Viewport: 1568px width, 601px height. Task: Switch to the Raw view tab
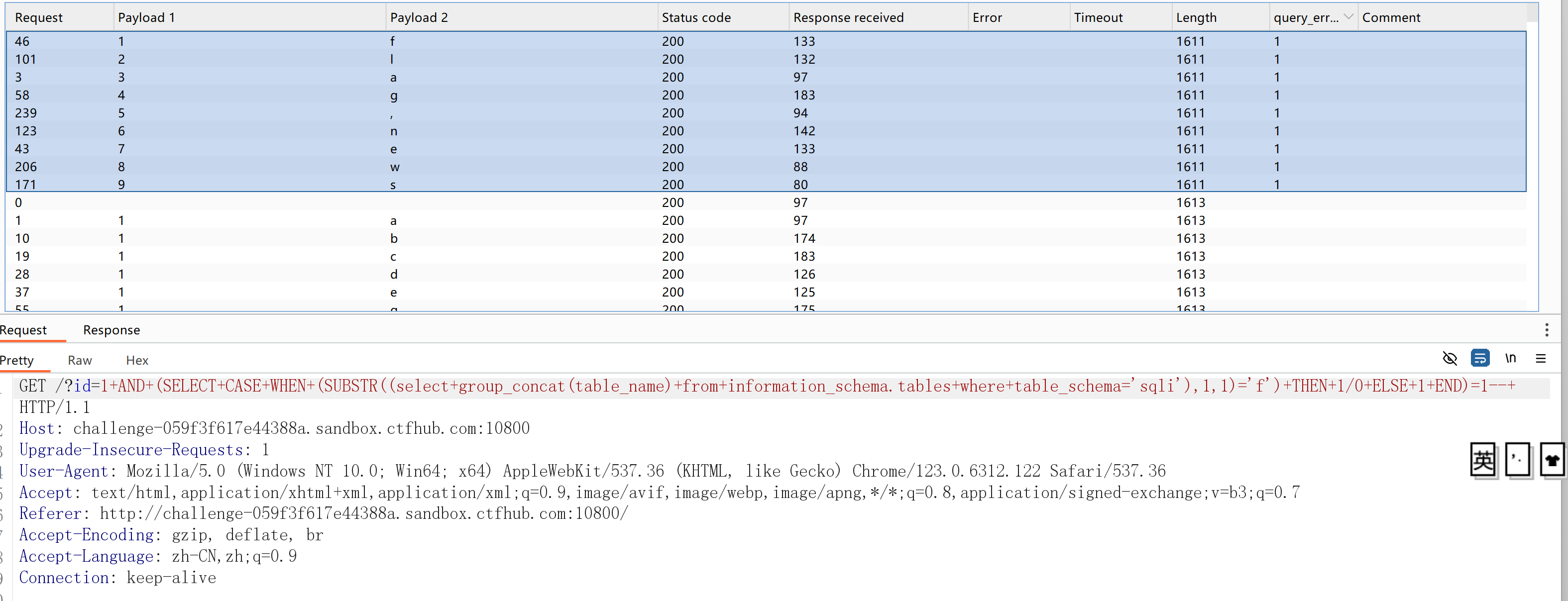[80, 360]
